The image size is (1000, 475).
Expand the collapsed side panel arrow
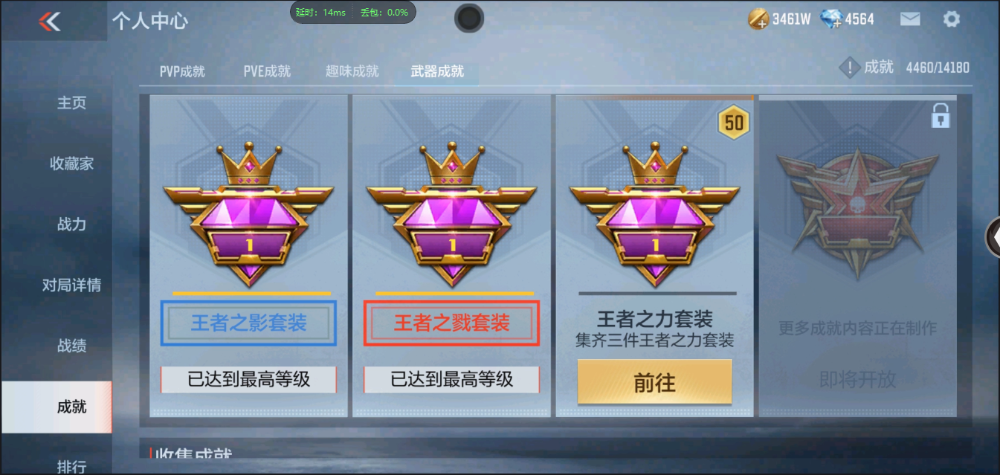pos(994,237)
